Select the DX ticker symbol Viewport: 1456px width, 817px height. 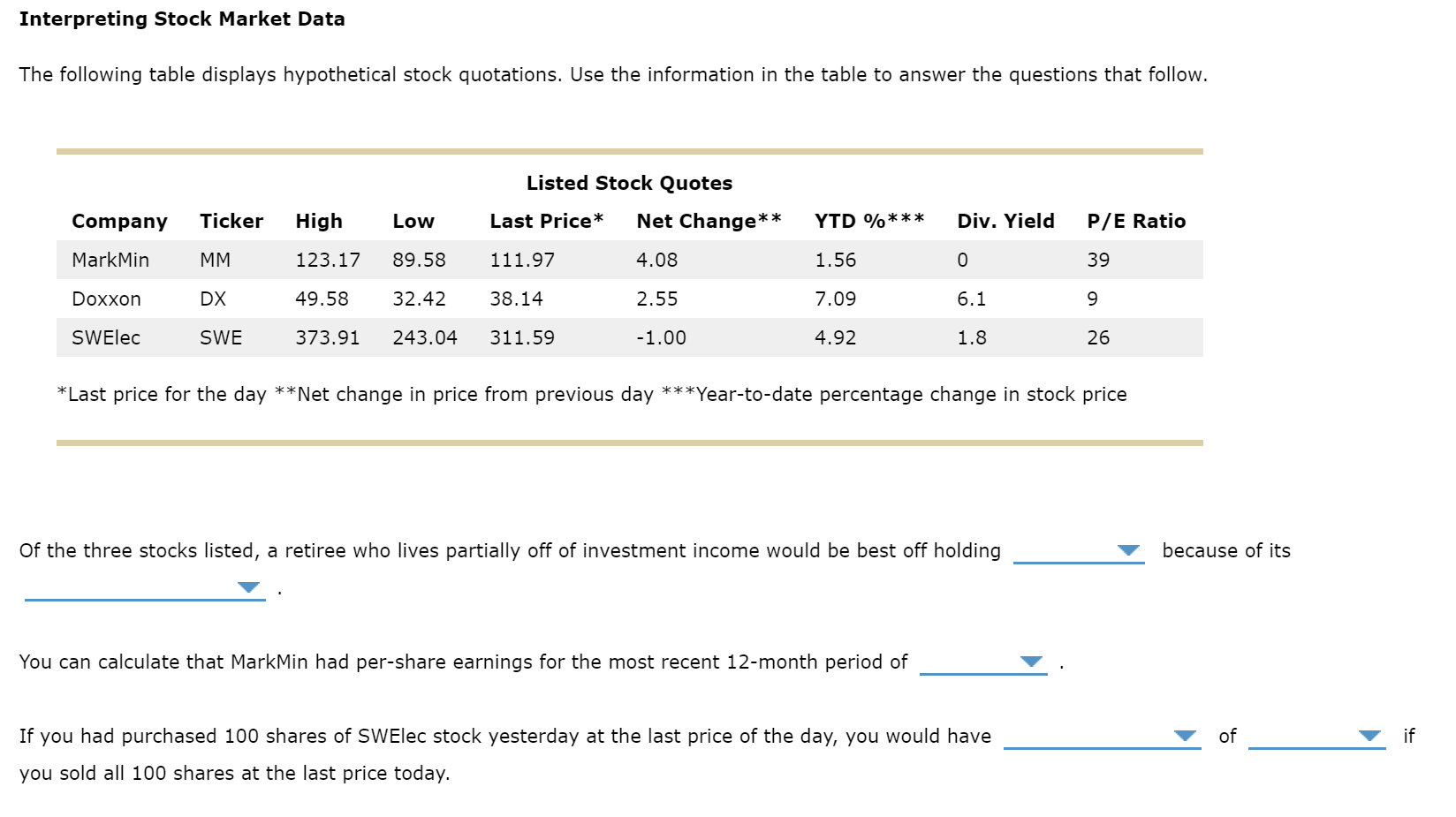pyautogui.click(x=215, y=299)
